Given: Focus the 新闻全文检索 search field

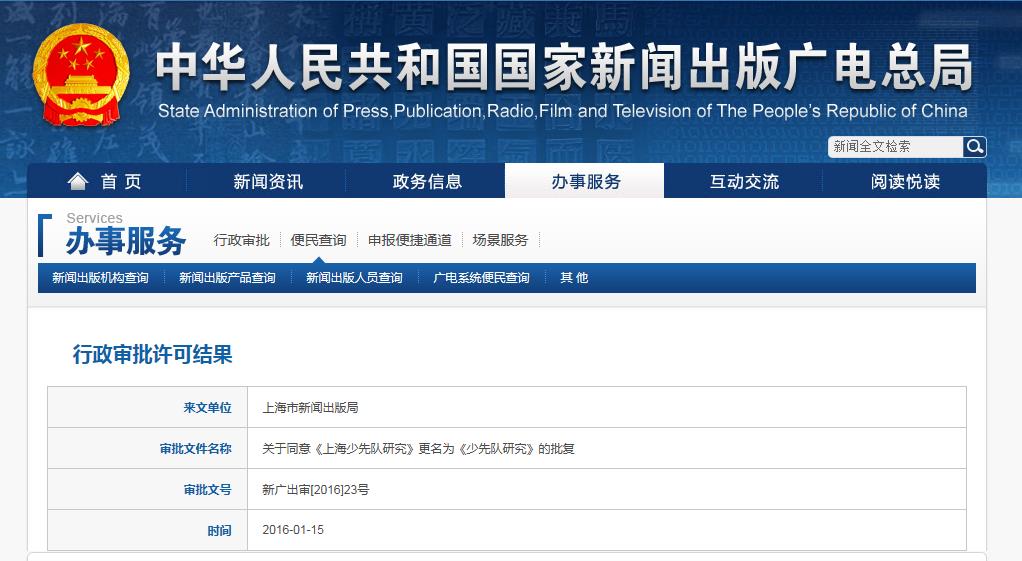Looking at the screenshot, I should pos(896,147).
